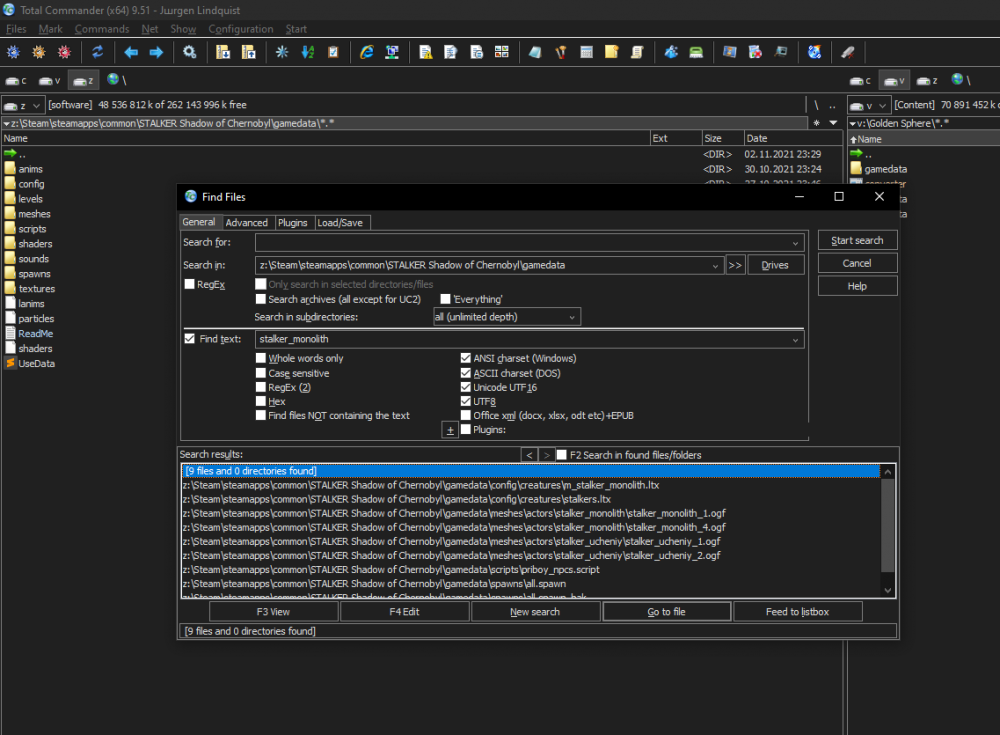Open the Search in subdirectories depth dropdown
Image resolution: width=1000 pixels, height=735 pixels.
tap(507, 317)
